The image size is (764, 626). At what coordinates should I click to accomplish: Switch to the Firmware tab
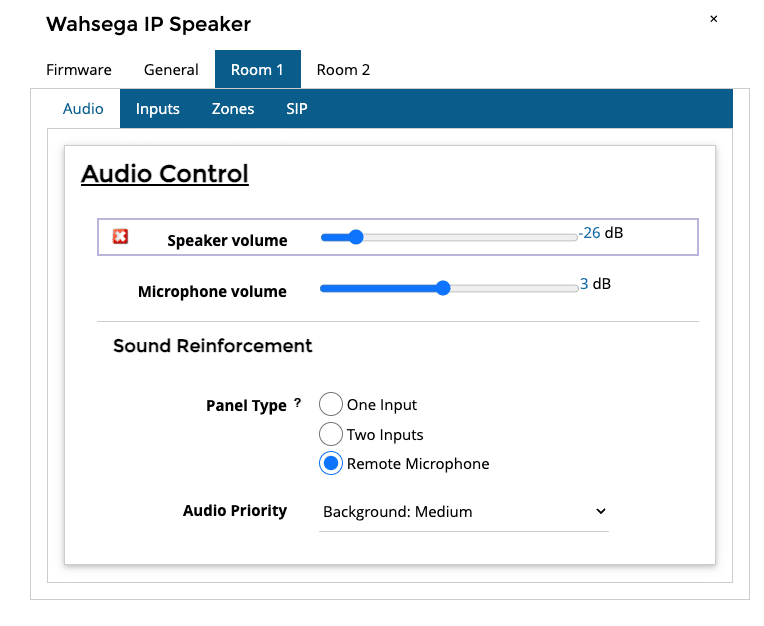click(x=79, y=70)
